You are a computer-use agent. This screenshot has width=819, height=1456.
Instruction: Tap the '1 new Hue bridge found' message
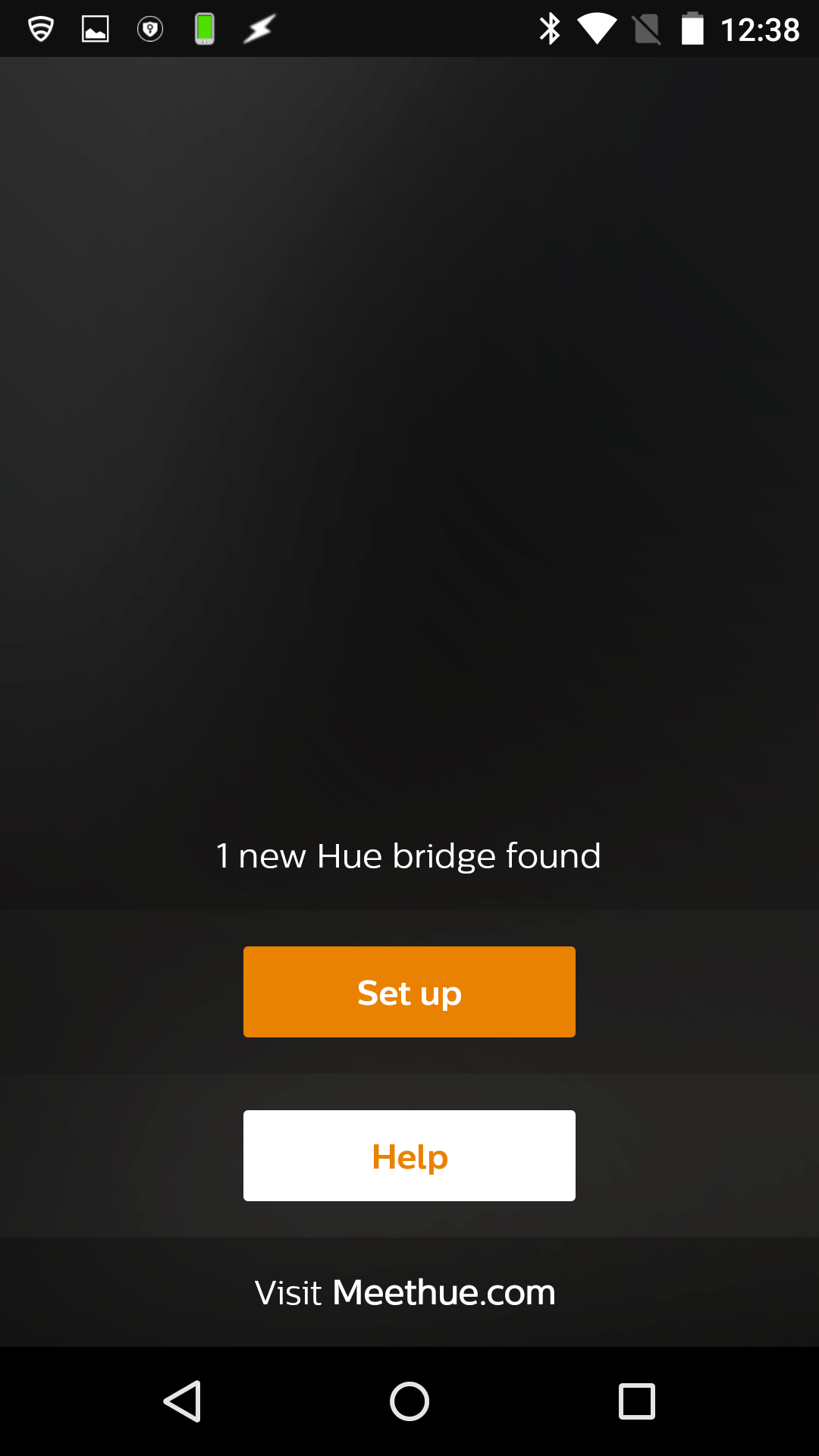click(409, 856)
